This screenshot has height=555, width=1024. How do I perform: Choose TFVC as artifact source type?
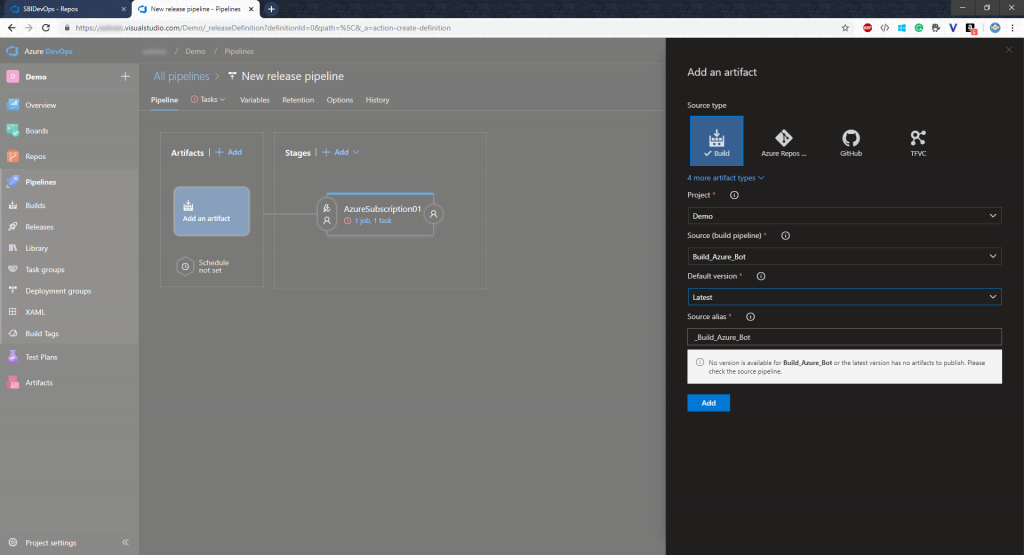click(x=918, y=142)
